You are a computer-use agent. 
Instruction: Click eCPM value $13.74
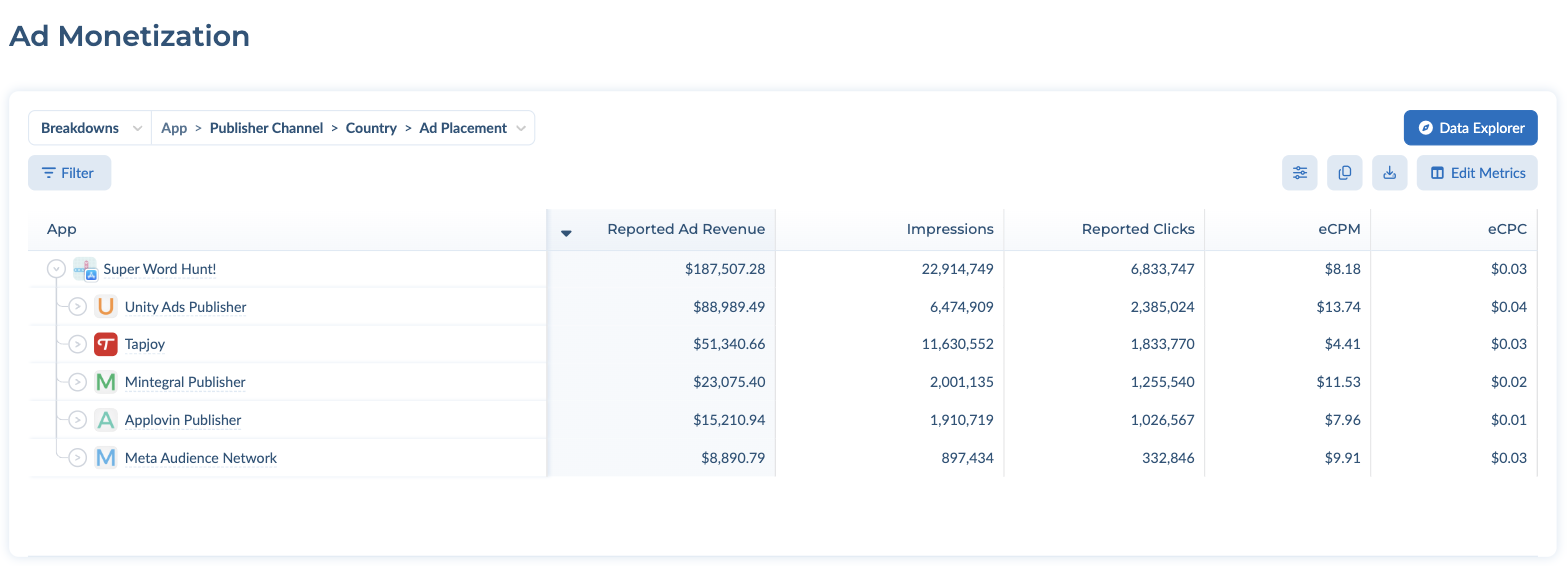pos(1339,307)
